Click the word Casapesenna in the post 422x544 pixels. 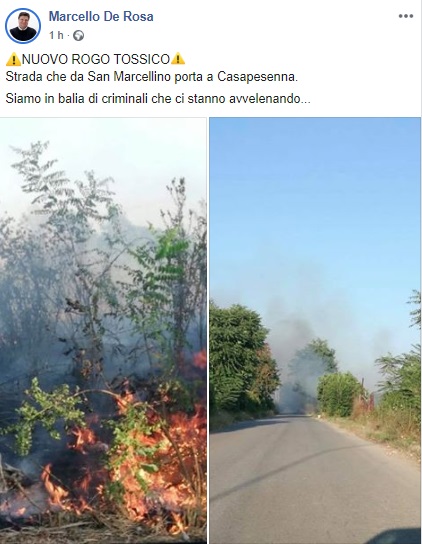click(x=258, y=77)
